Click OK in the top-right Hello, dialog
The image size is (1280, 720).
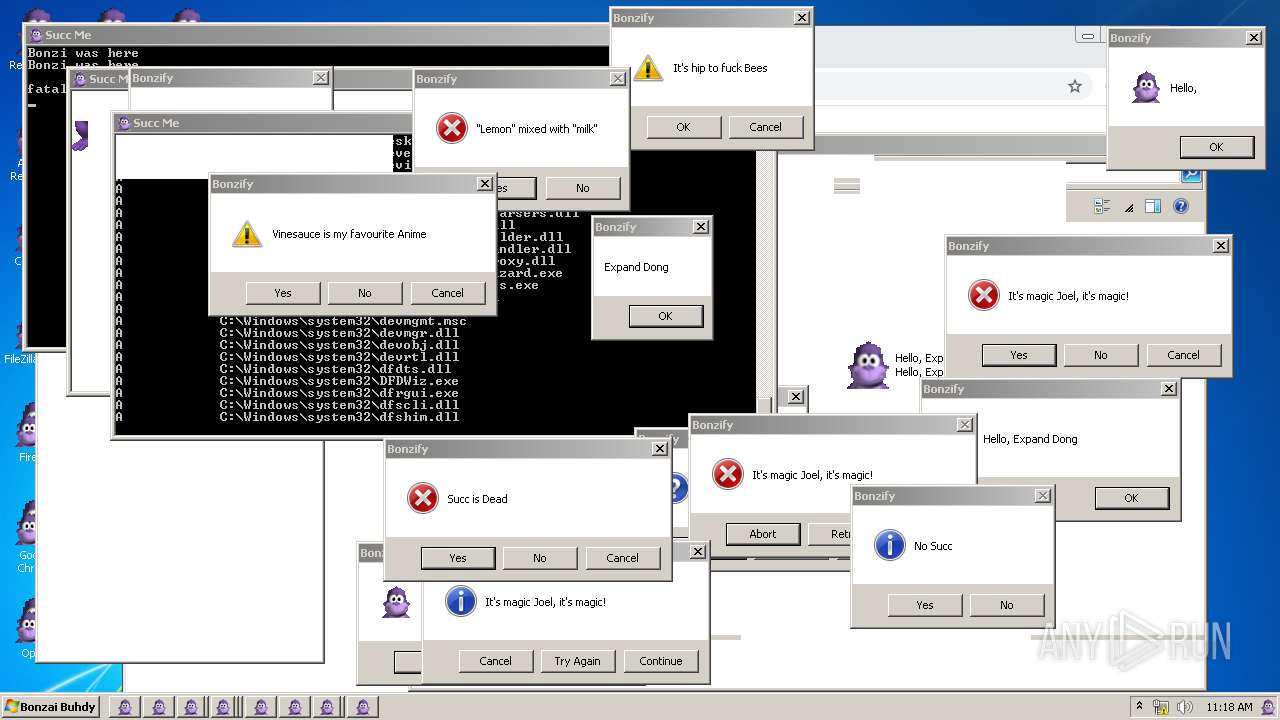[1216, 147]
